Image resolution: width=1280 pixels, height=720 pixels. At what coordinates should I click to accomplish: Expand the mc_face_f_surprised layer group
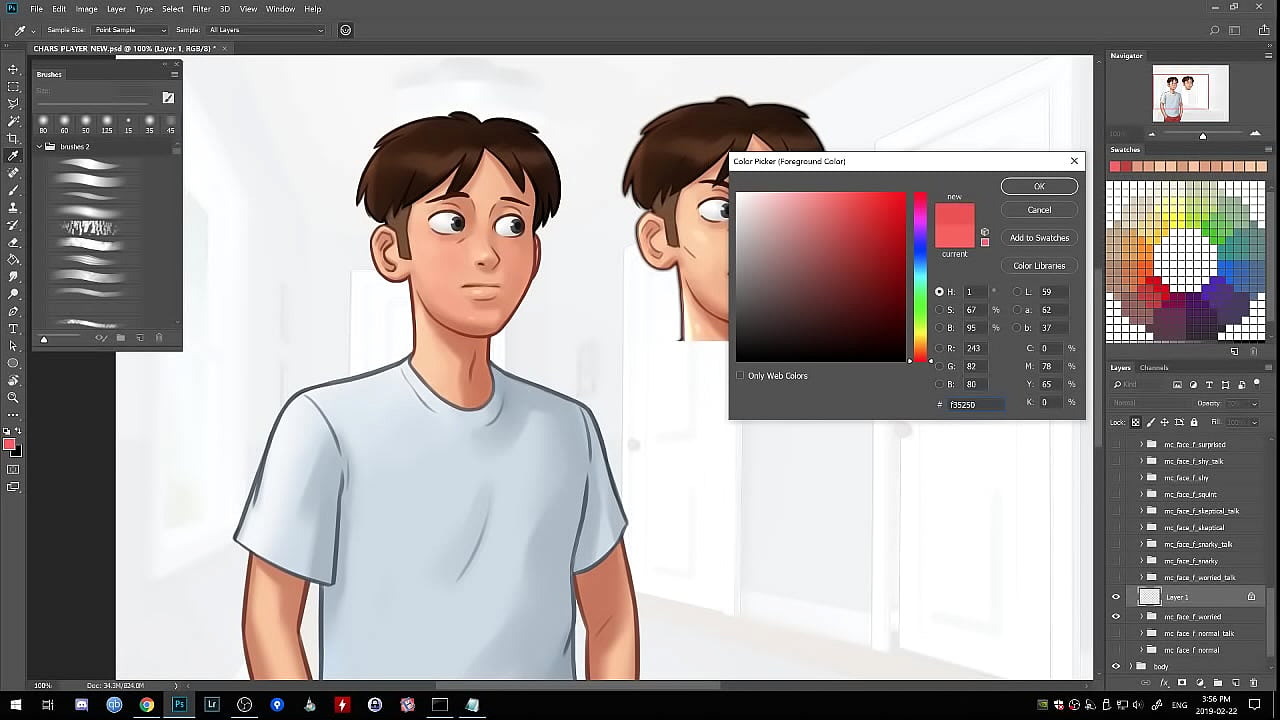[1141, 444]
